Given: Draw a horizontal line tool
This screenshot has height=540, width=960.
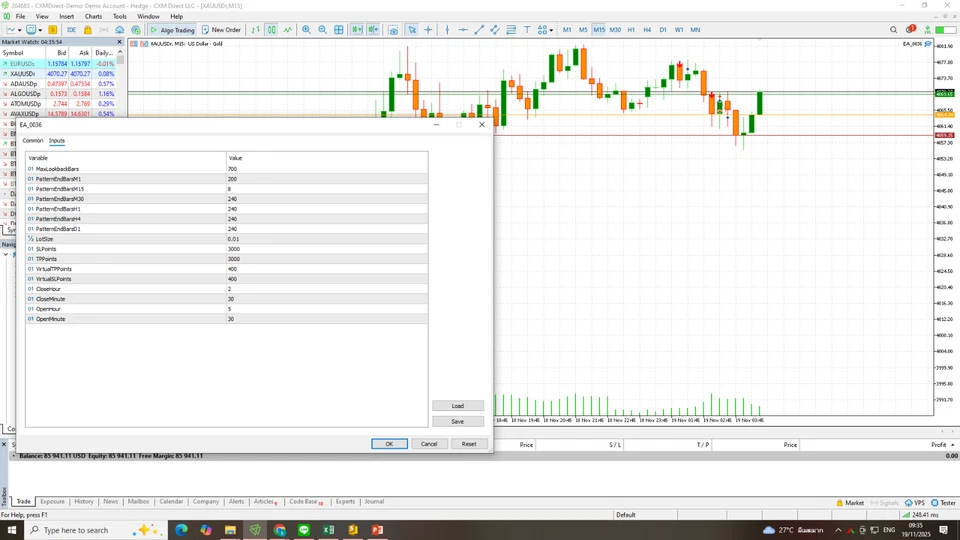Looking at the screenshot, I should (x=463, y=29).
